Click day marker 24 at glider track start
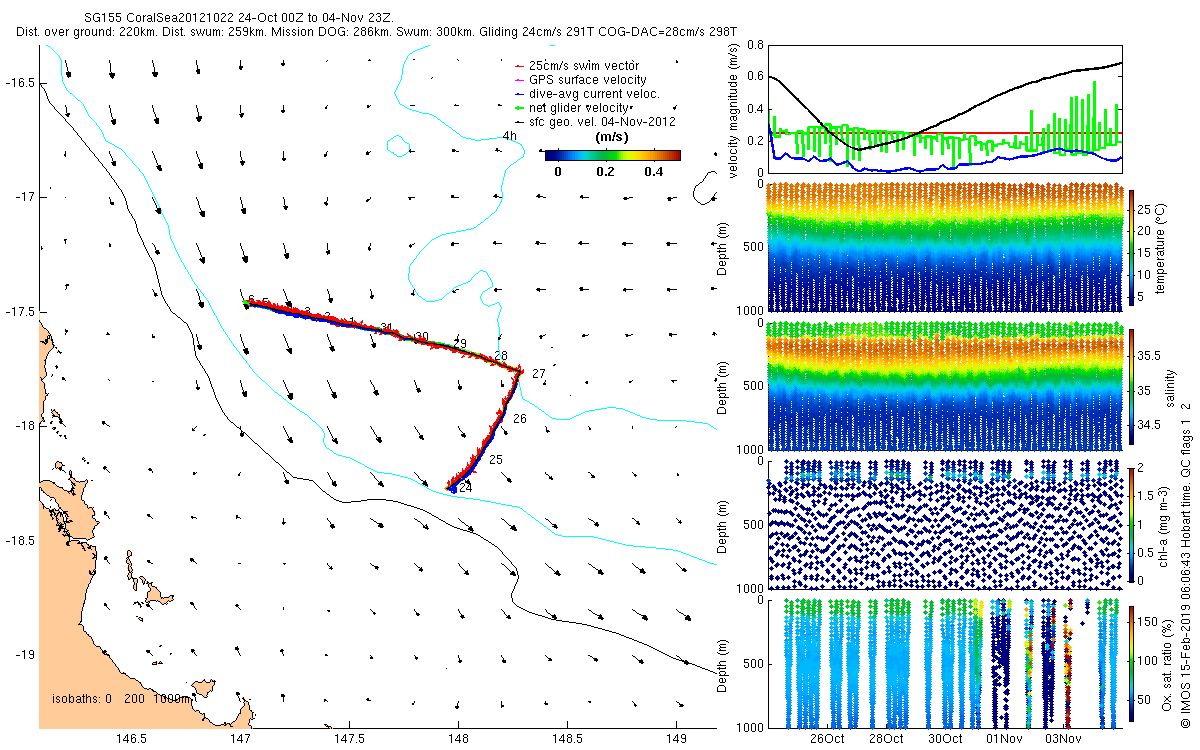 point(465,486)
